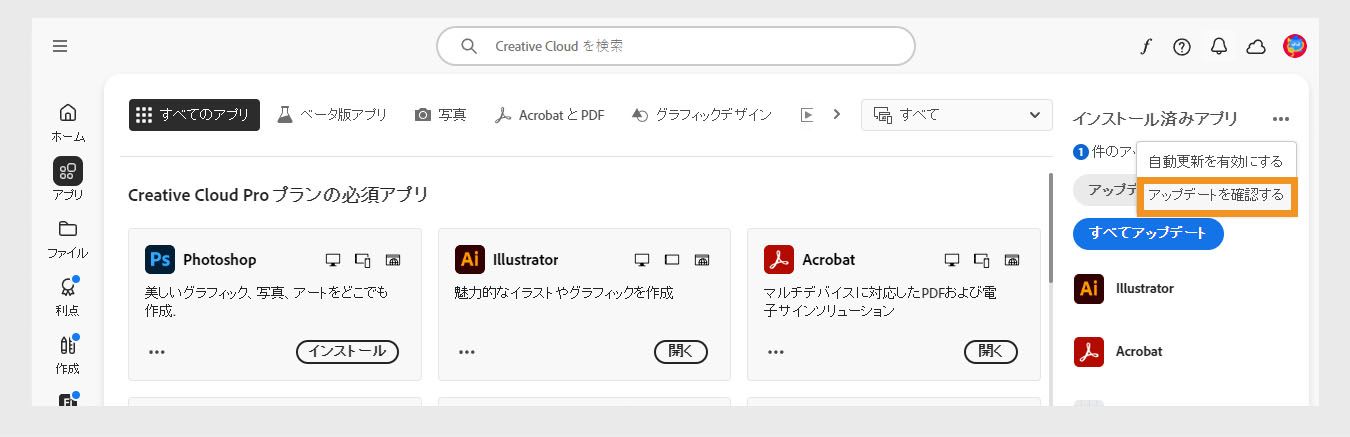This screenshot has width=1350, height=437.
Task: Click Illustrator desktop platform icon
Action: coord(642,260)
